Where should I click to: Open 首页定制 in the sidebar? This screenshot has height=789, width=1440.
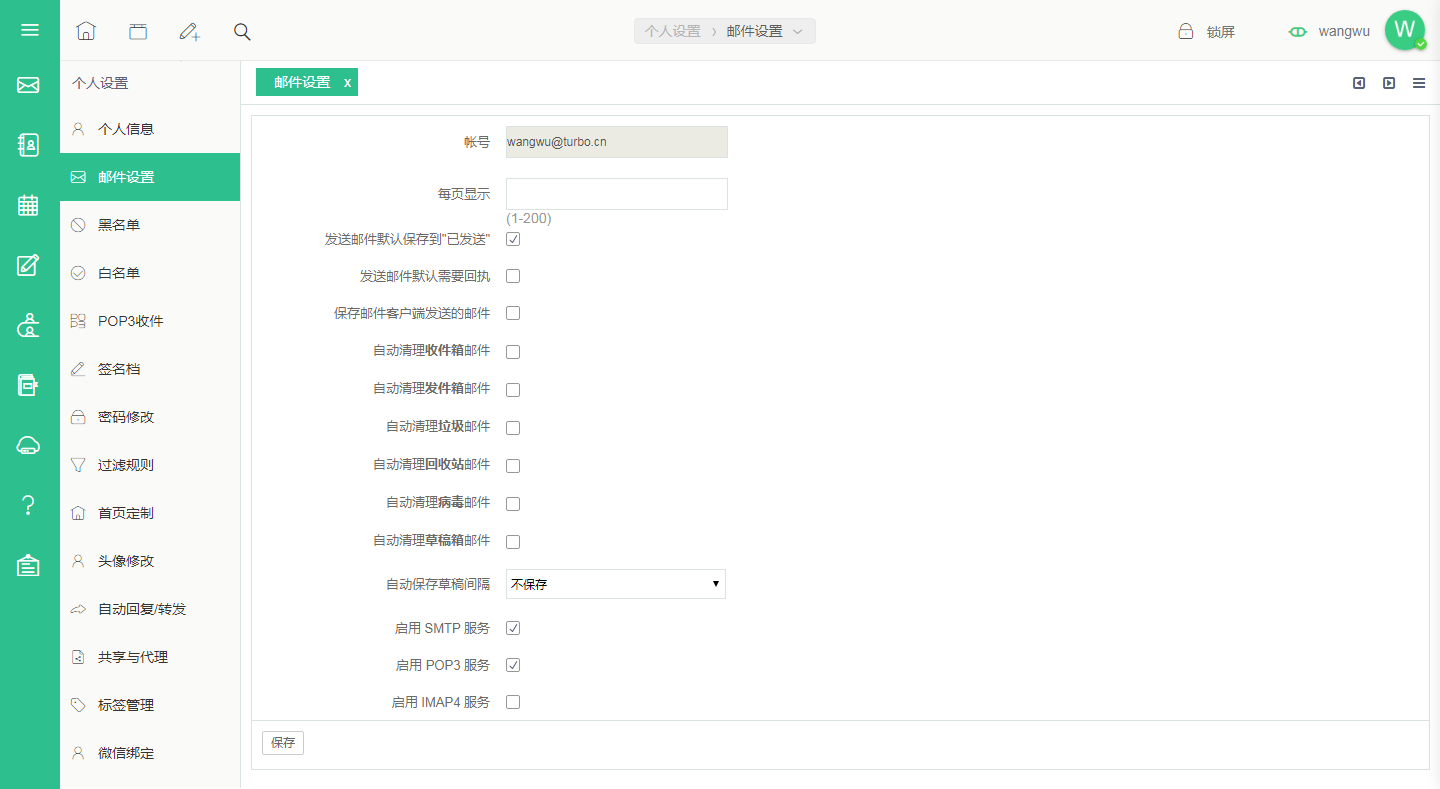tap(150, 513)
